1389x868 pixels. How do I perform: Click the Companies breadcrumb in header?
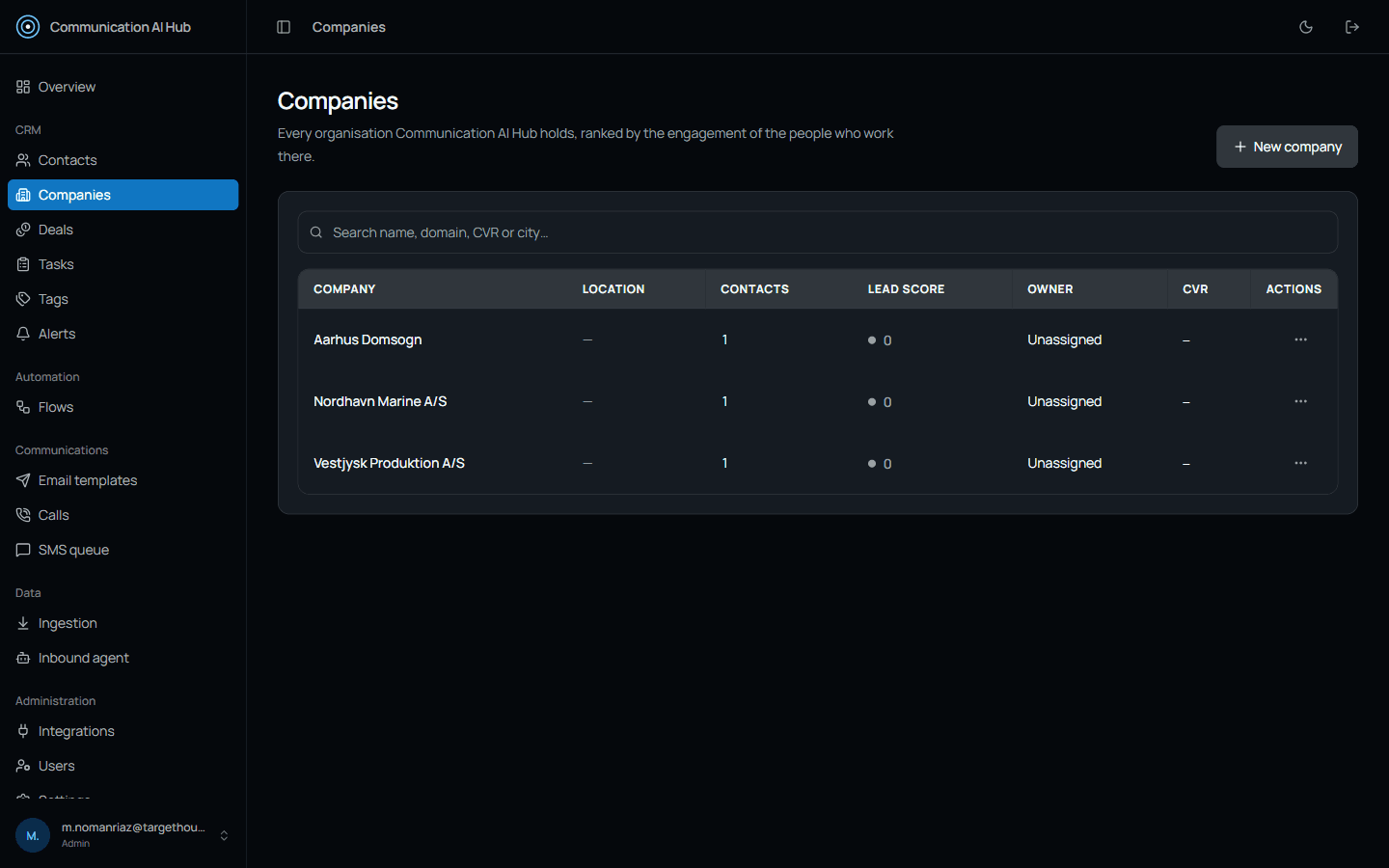click(x=348, y=27)
